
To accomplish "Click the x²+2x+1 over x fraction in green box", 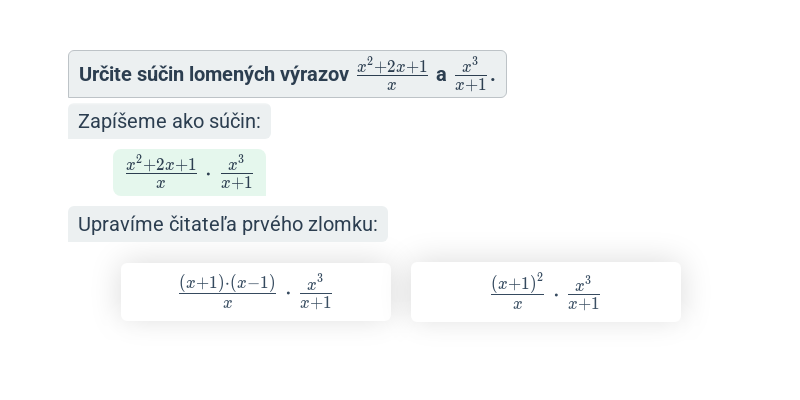I will click(161, 173).
